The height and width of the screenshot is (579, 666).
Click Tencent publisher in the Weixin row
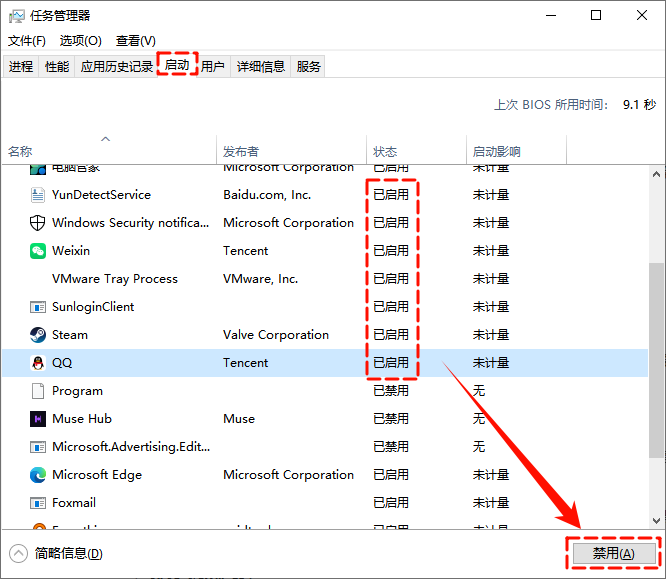pos(246,251)
